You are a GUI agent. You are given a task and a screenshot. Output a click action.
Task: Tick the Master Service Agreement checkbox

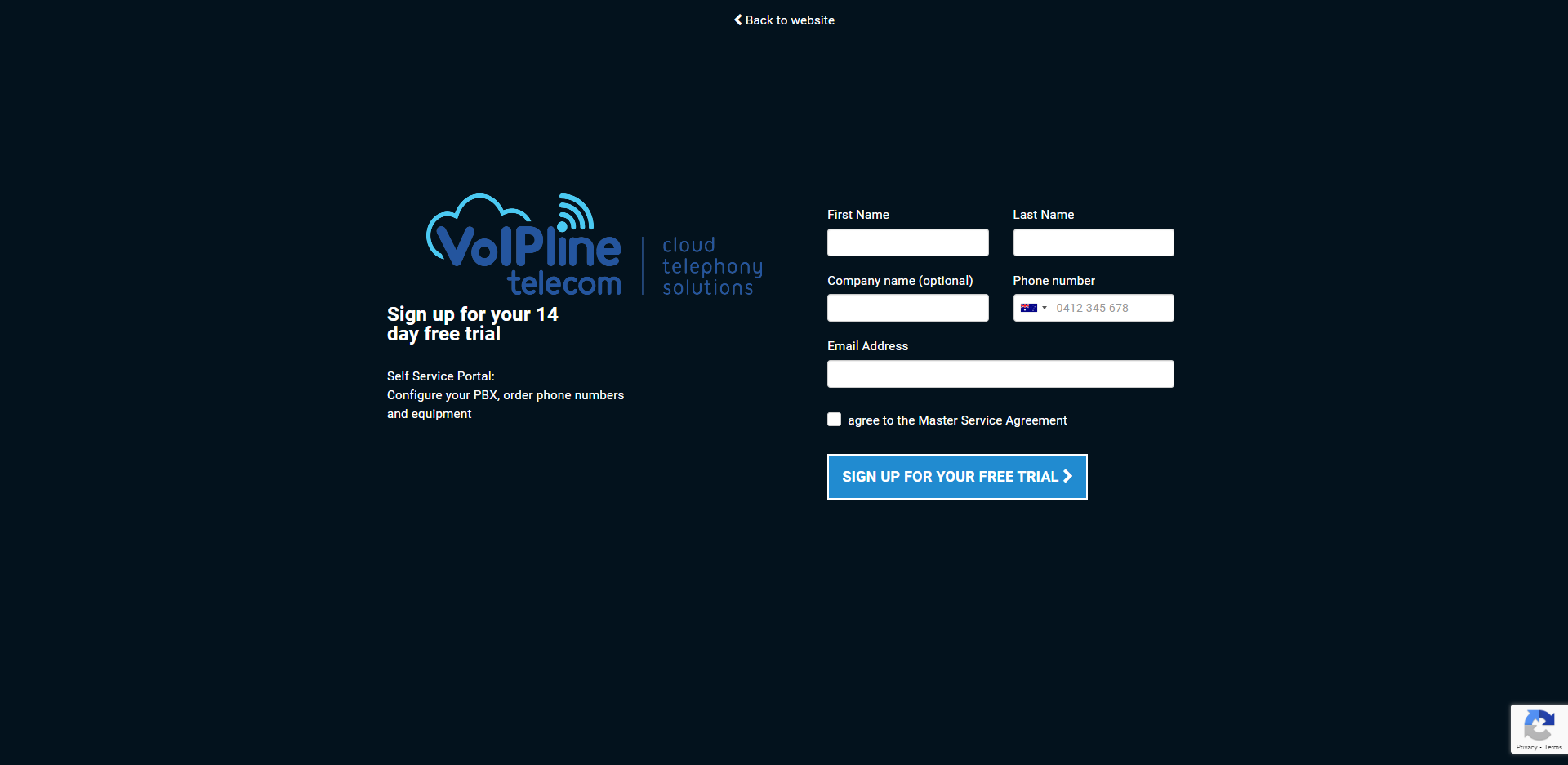pyautogui.click(x=834, y=420)
